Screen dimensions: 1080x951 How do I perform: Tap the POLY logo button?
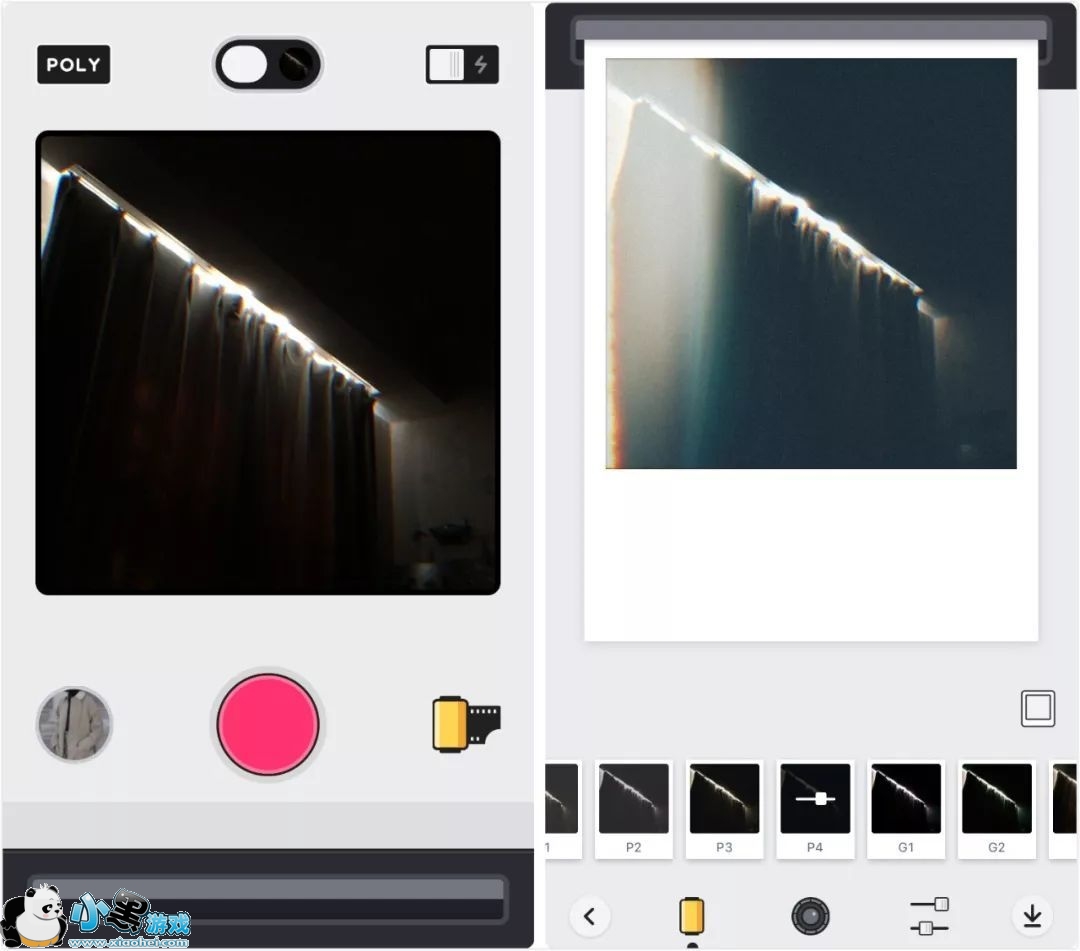(74, 65)
